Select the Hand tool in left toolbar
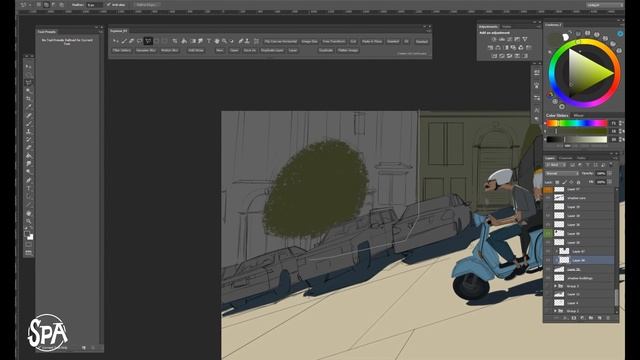The width and height of the screenshot is (640, 360). pyautogui.click(x=29, y=213)
